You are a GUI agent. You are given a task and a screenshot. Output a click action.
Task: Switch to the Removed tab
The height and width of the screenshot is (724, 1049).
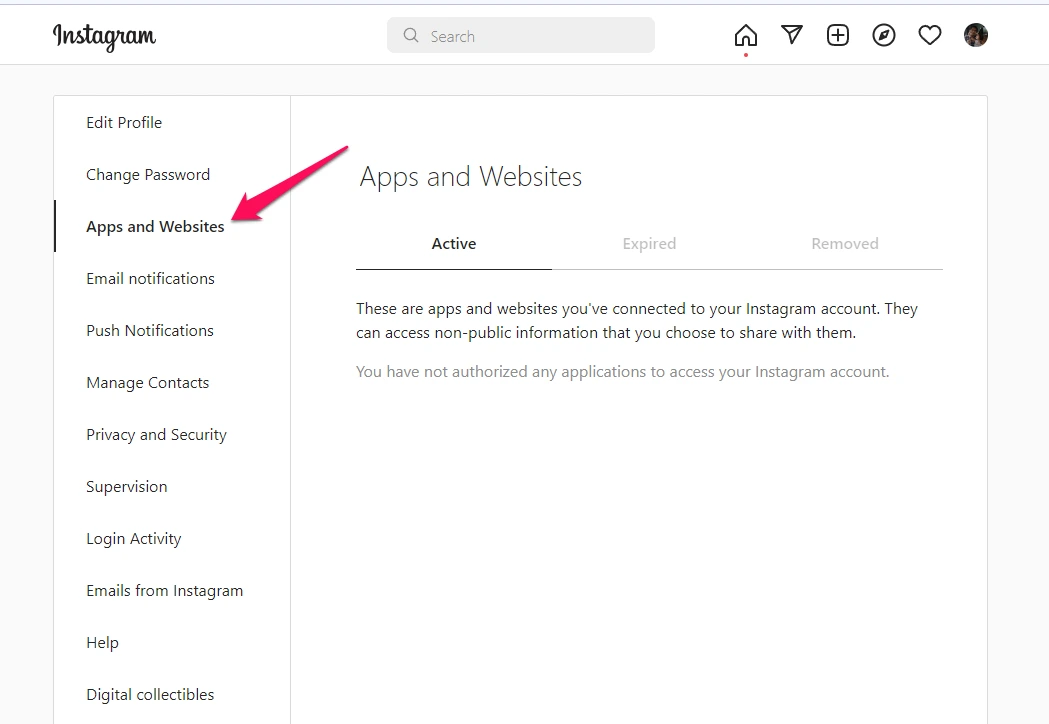(x=845, y=244)
